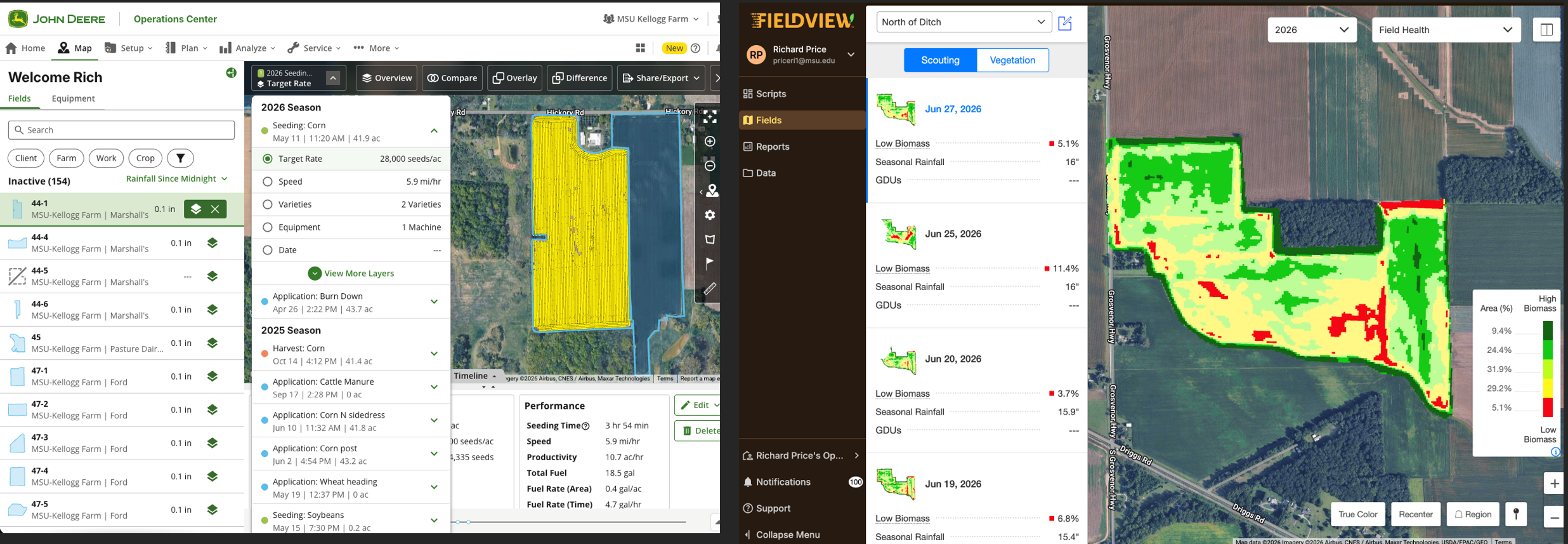This screenshot has height=544, width=1568.
Task: Open the Setup menu
Action: point(129,48)
